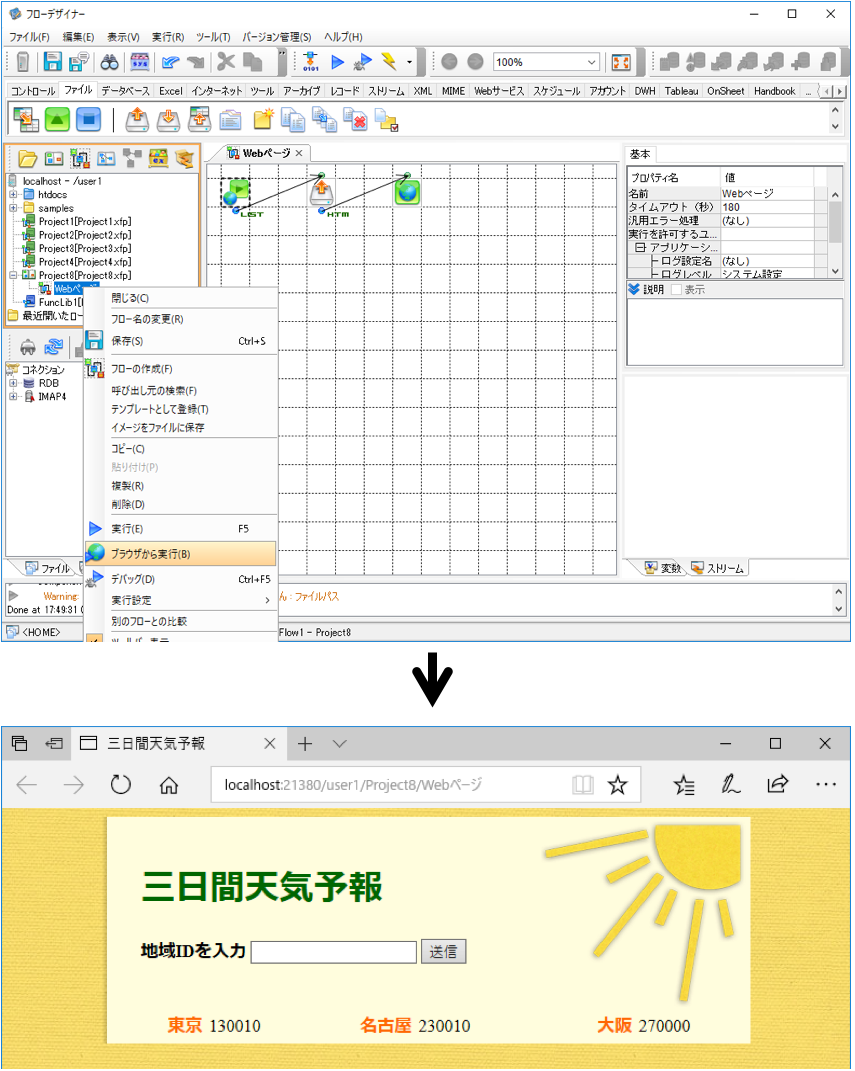Choose 実行設定 submenu in context menu
The image size is (855, 1071).
pyautogui.click(x=181, y=600)
